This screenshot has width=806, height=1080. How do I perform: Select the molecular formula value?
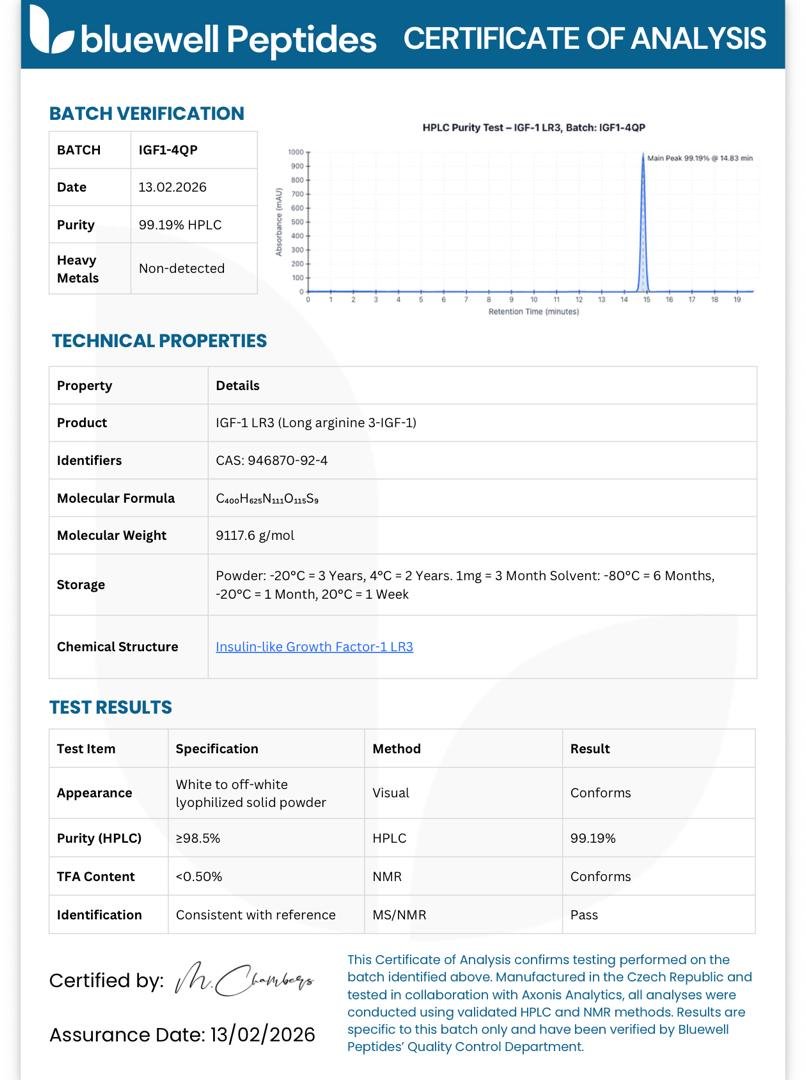point(267,498)
